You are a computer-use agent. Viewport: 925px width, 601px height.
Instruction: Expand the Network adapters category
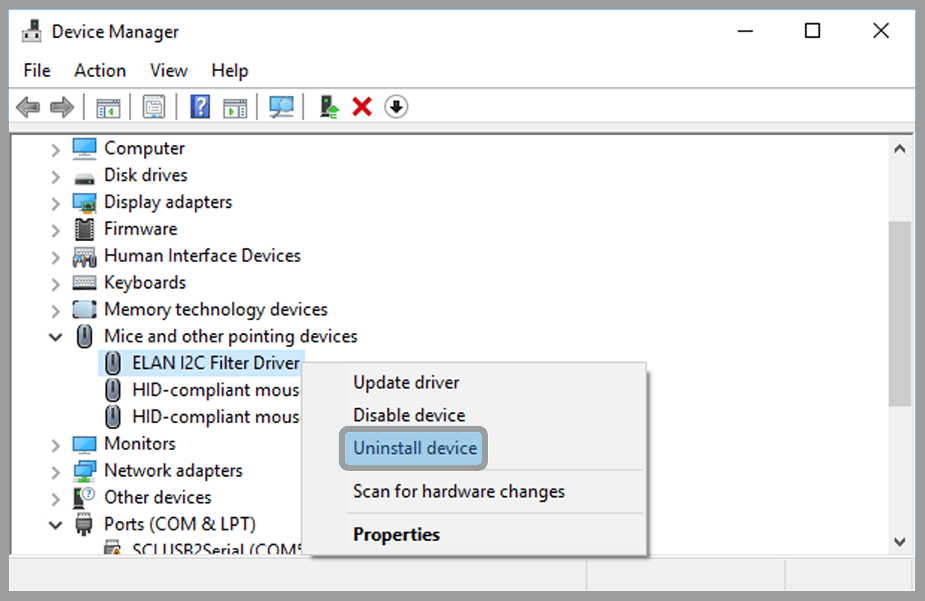tap(56, 470)
